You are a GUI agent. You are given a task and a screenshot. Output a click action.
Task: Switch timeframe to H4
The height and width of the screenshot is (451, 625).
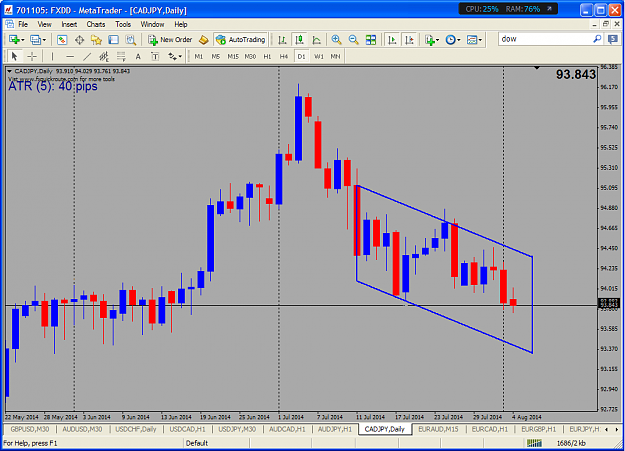tap(284, 56)
